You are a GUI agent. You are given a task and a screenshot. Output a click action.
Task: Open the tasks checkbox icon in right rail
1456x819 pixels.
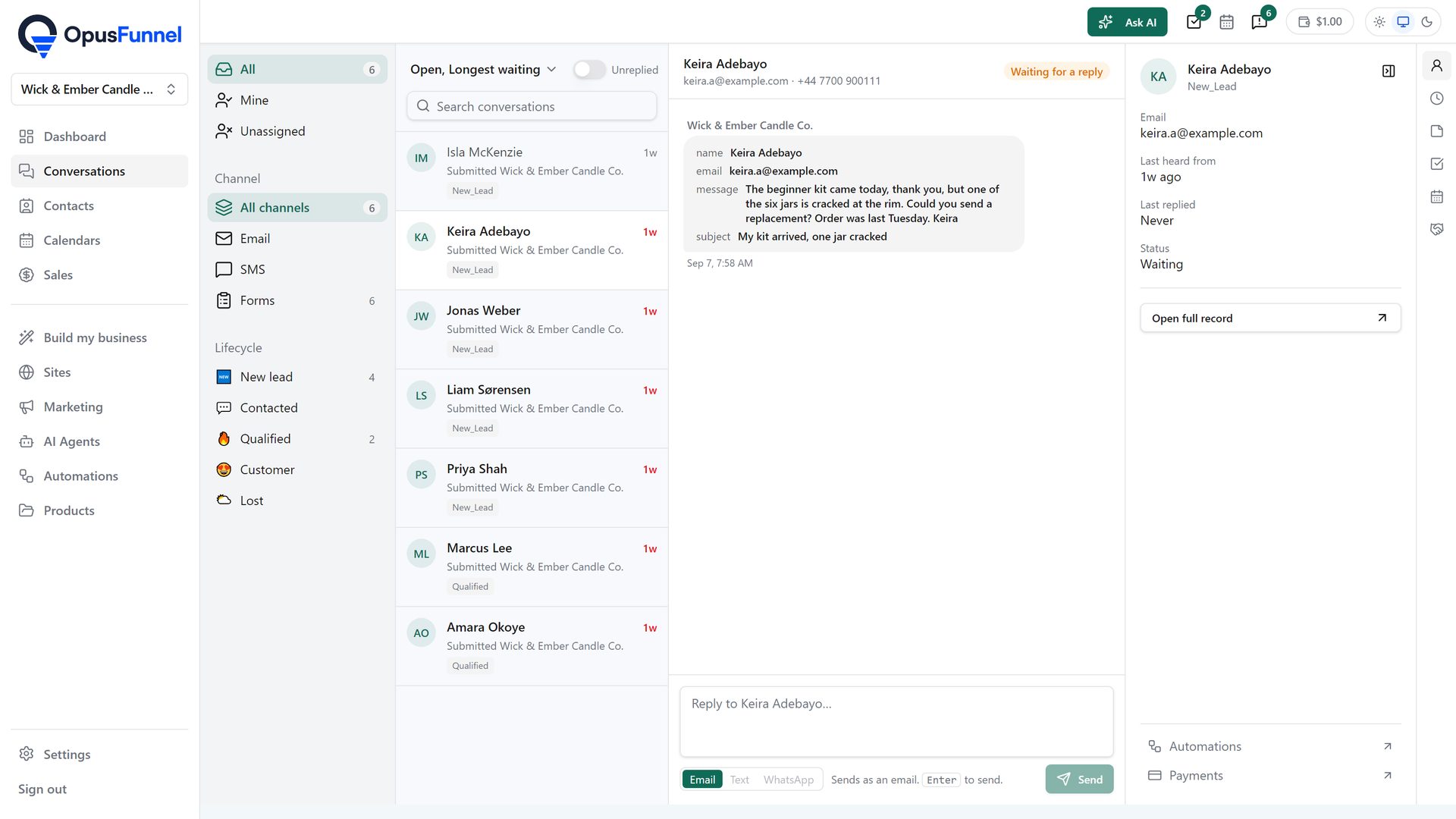1436,164
